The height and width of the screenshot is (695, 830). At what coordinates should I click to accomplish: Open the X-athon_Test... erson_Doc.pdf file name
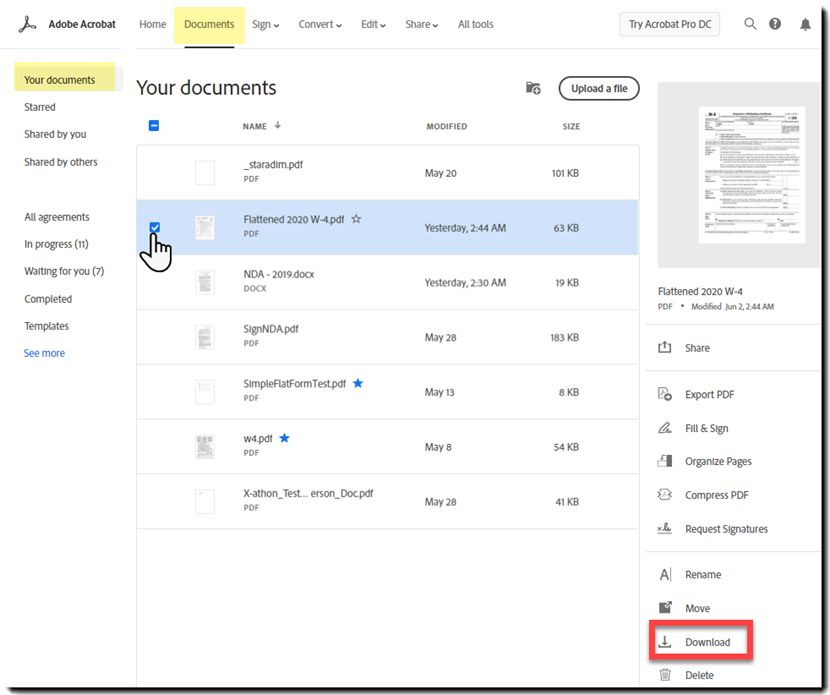click(308, 493)
